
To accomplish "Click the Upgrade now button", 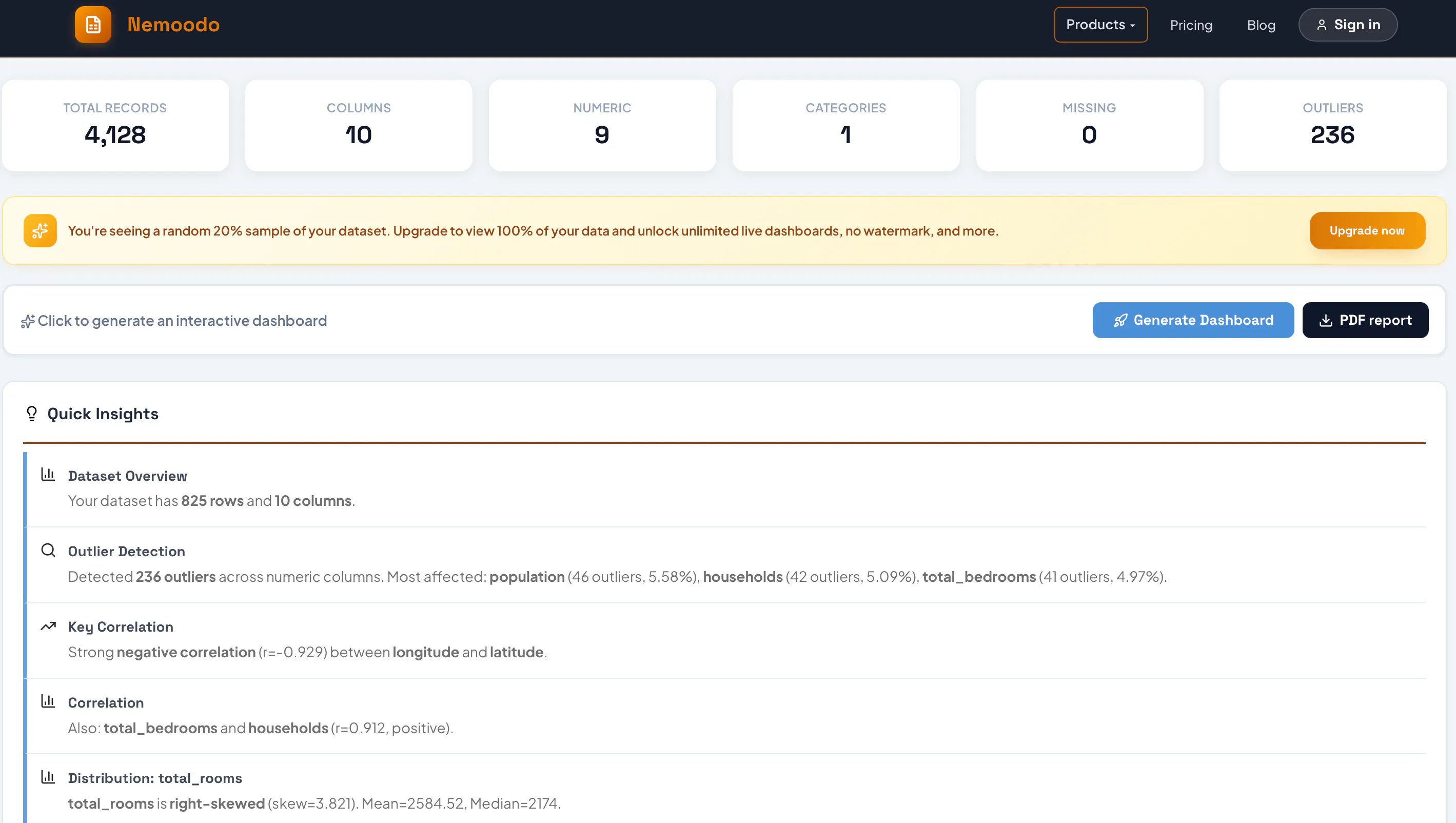I will click(1367, 230).
